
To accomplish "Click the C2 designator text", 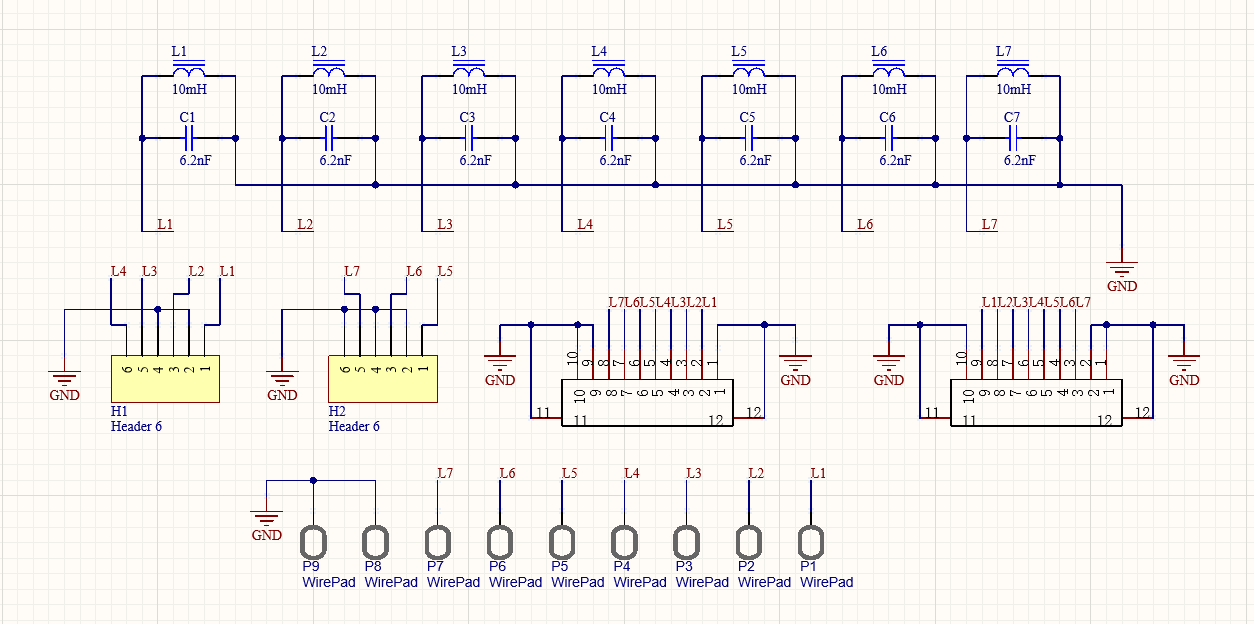I will tap(327, 117).
